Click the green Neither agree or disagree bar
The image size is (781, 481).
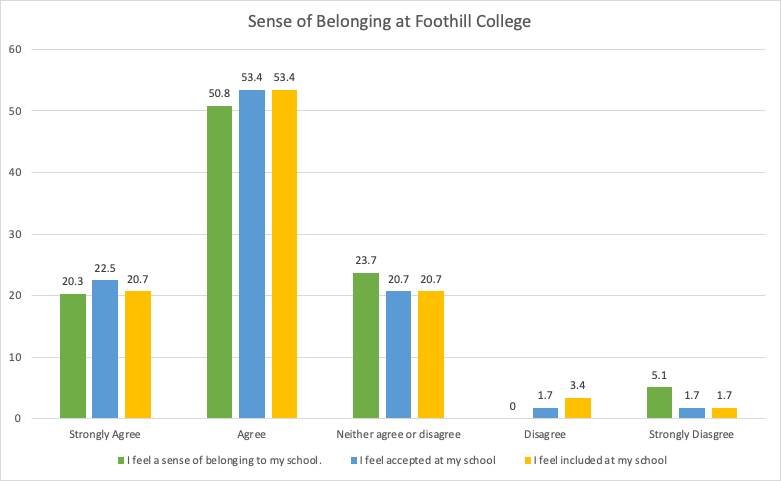coord(366,345)
